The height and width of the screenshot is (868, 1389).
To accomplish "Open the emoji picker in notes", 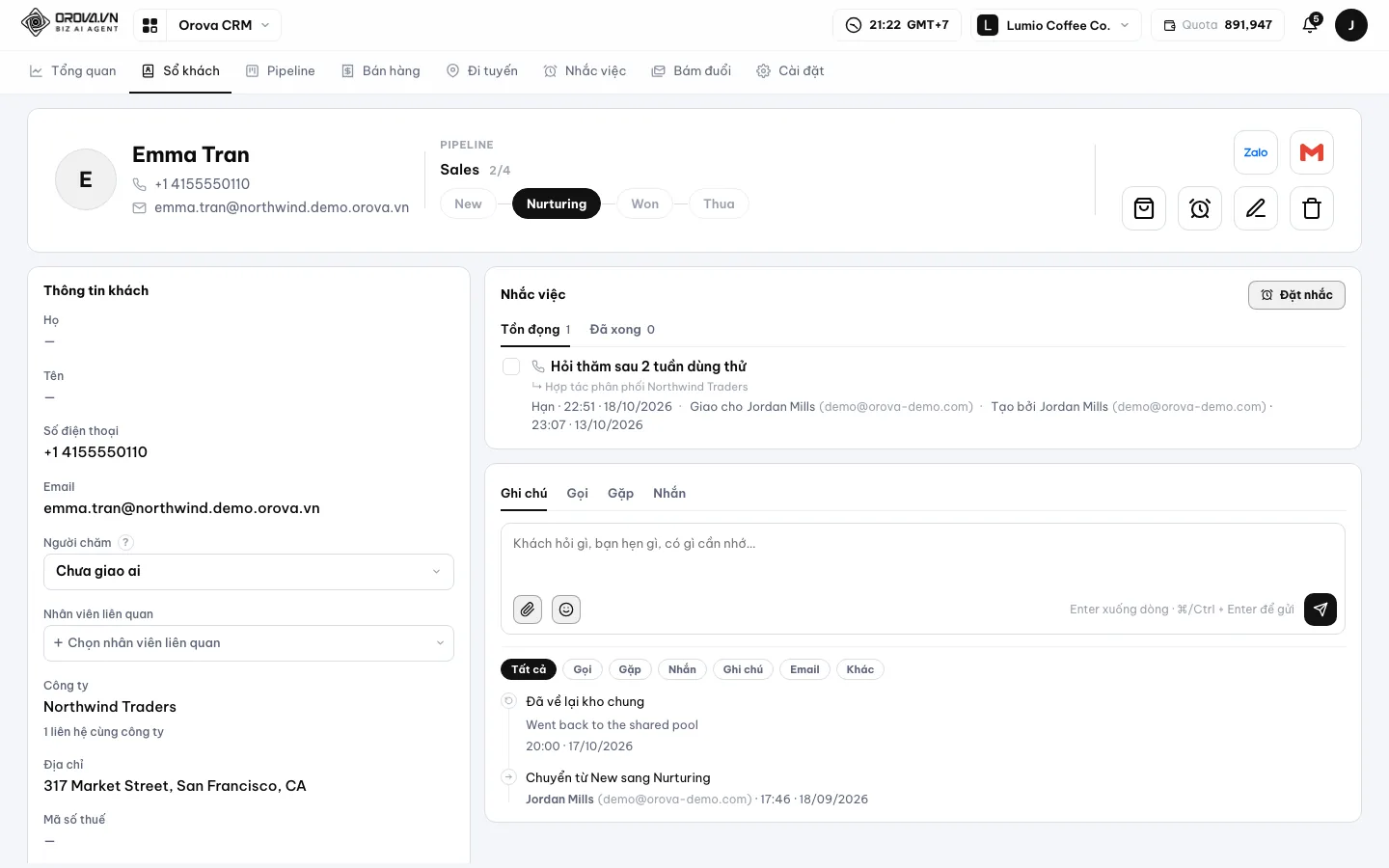I will tap(566, 610).
